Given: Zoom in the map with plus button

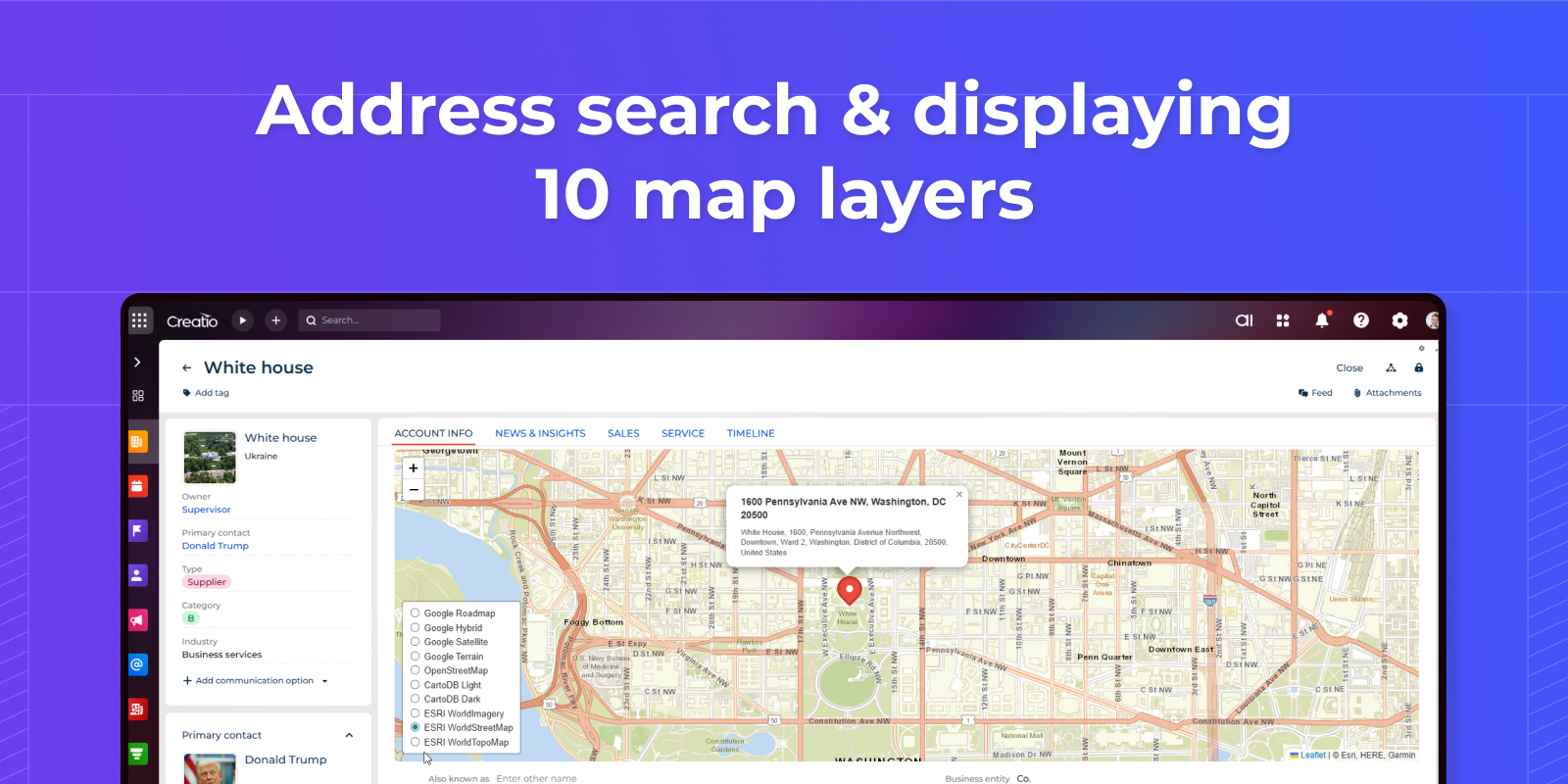Looking at the screenshot, I should [414, 468].
